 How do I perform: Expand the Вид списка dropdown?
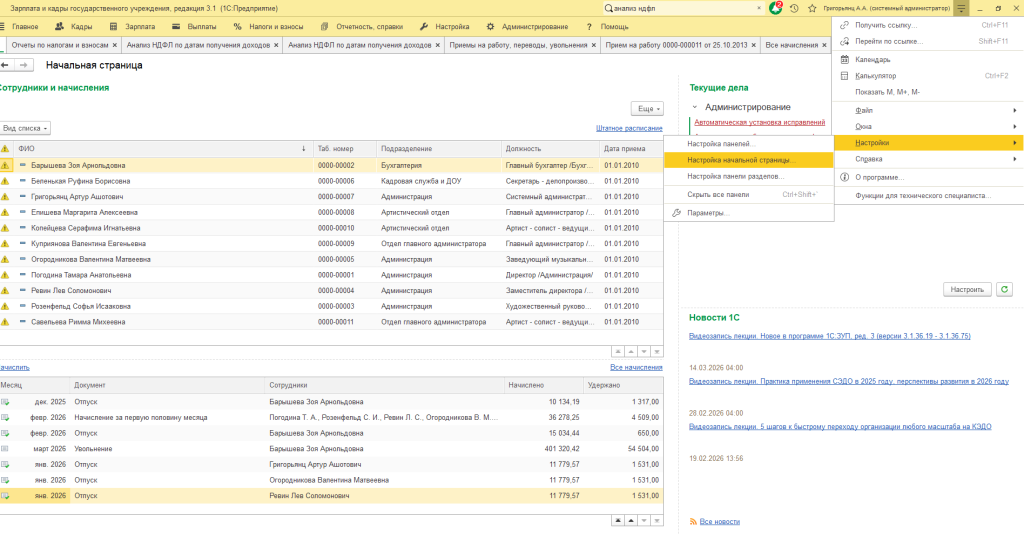click(x=25, y=128)
